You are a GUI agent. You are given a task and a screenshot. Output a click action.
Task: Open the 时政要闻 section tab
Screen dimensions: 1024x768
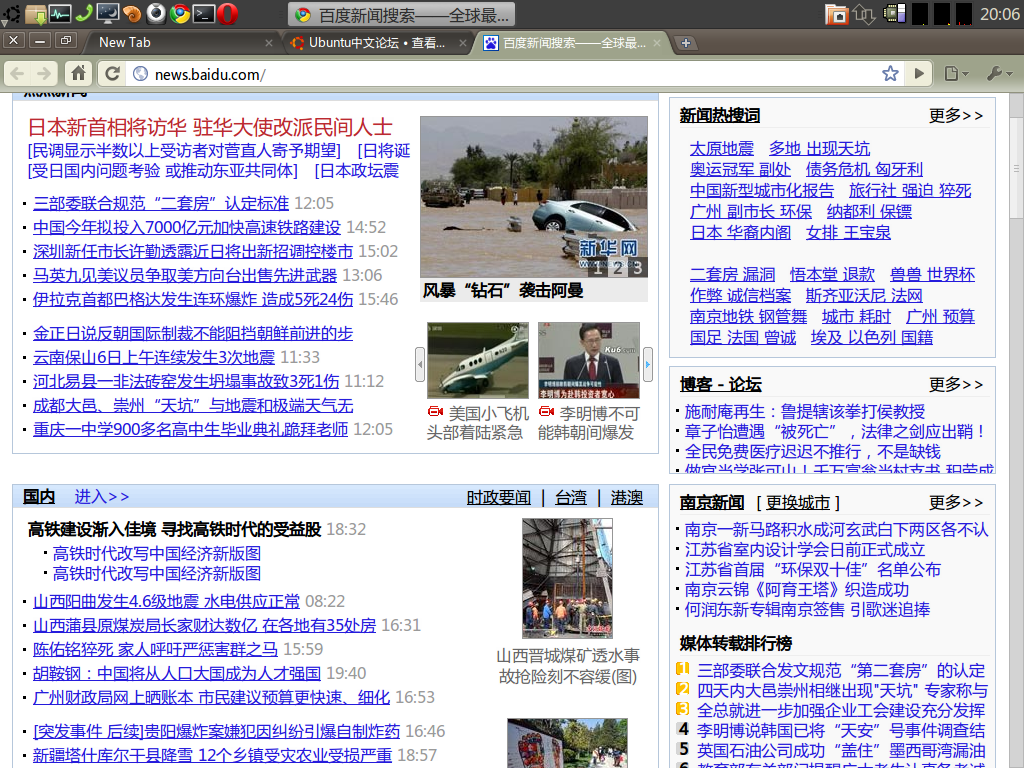[499, 498]
